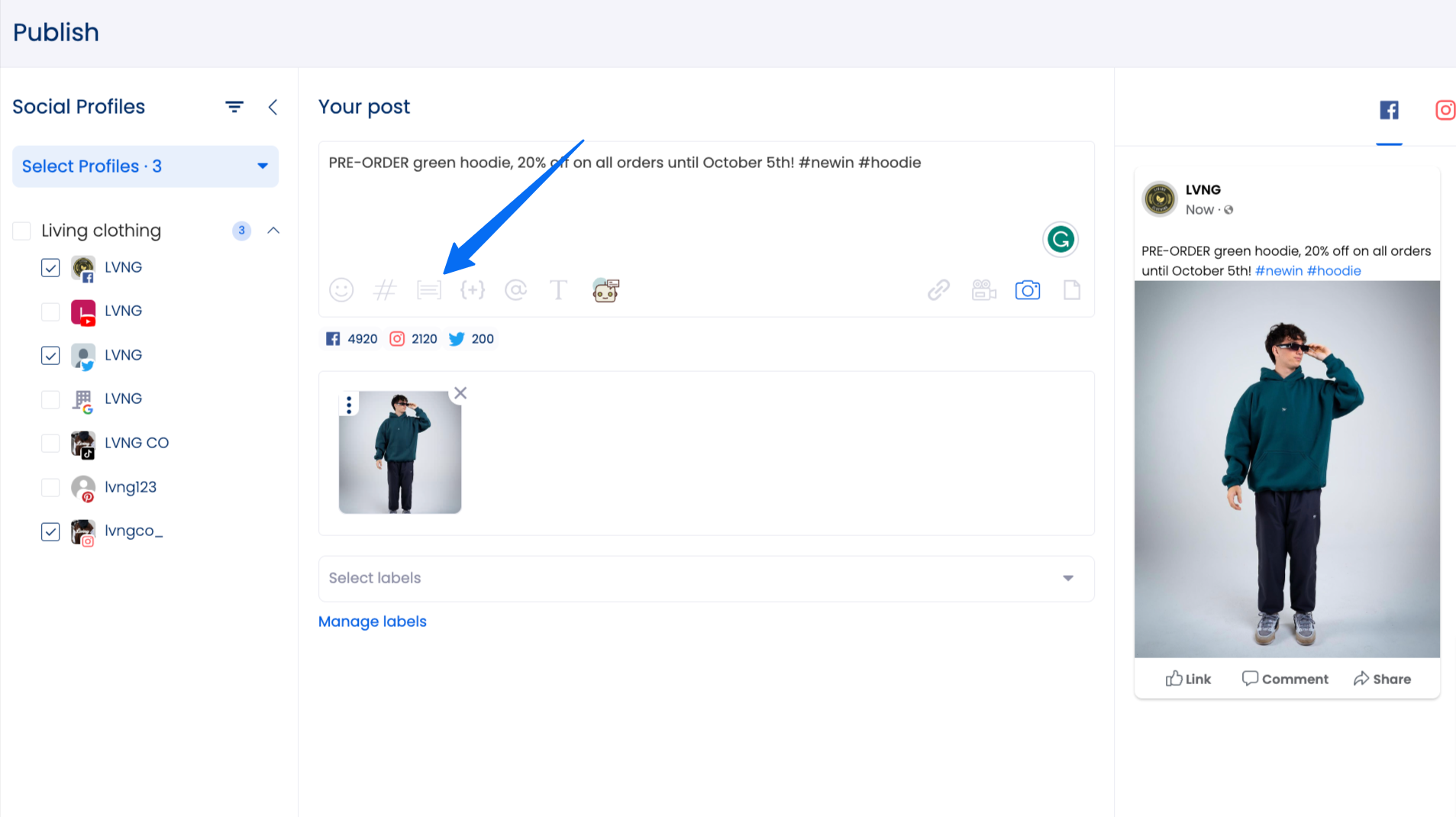Launch the AI assistant robot icon
The width and height of the screenshot is (1456, 817).
tap(605, 290)
